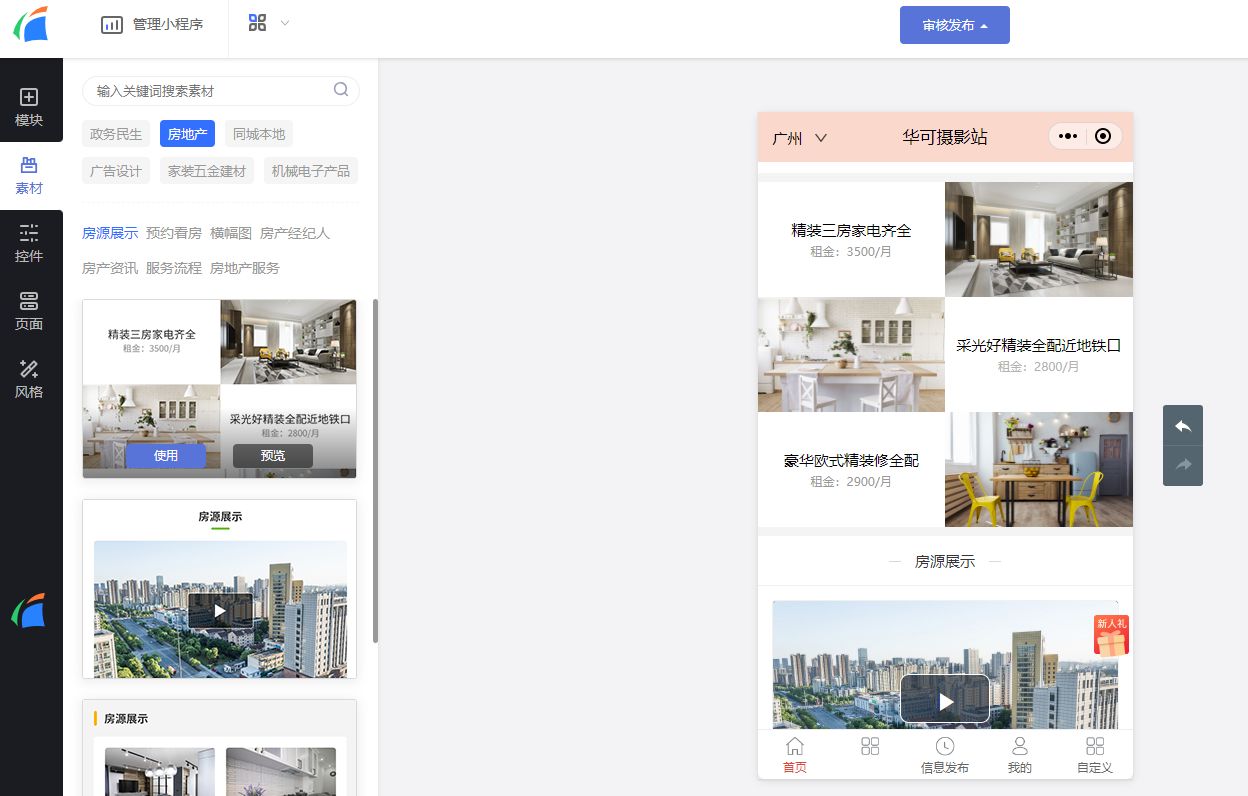This screenshot has height=796, width=1248.
Task: Click 租金：2800/月 price in preview
Action: click(x=1039, y=367)
